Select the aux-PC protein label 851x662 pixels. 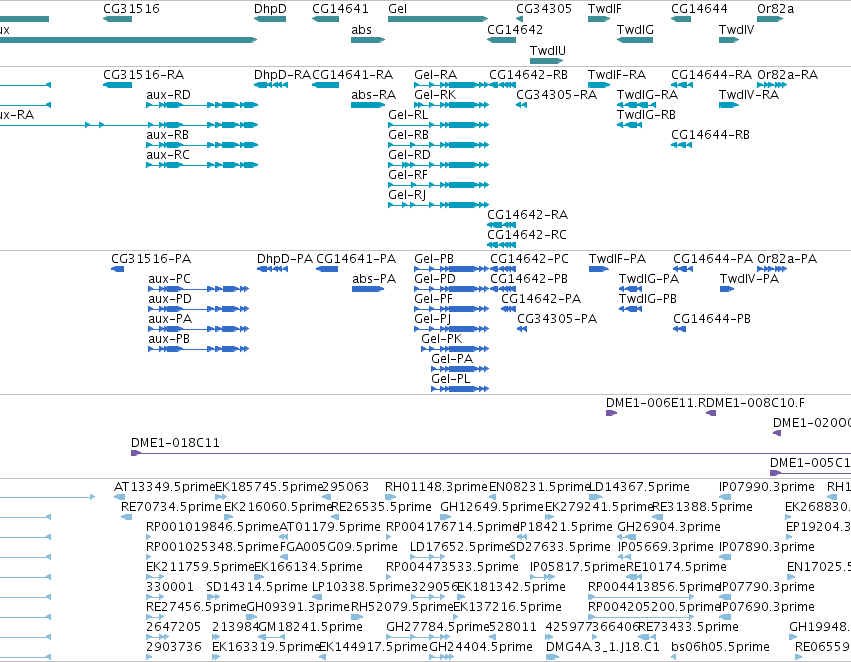coord(169,279)
